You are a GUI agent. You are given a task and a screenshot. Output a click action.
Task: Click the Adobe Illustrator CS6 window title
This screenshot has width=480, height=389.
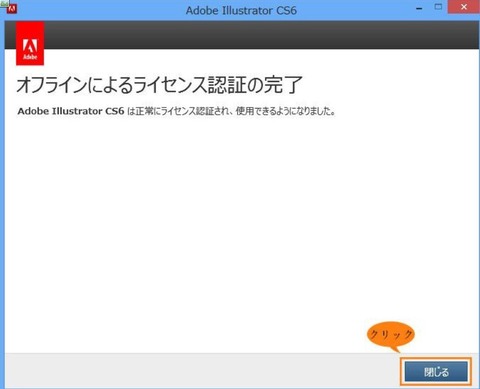[241, 10]
